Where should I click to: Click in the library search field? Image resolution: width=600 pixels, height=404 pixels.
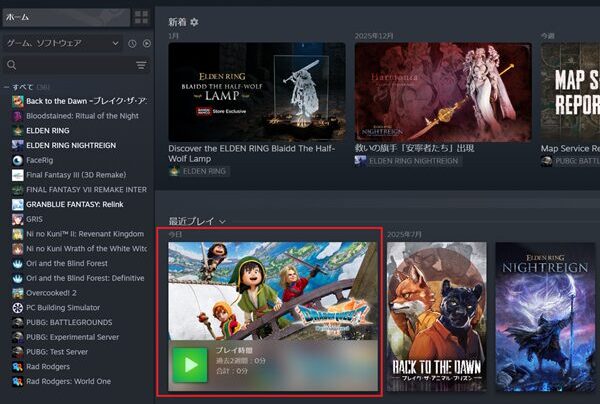(72, 65)
